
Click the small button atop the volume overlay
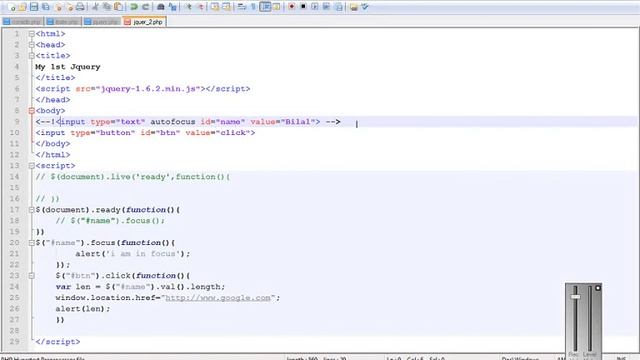coord(598,288)
